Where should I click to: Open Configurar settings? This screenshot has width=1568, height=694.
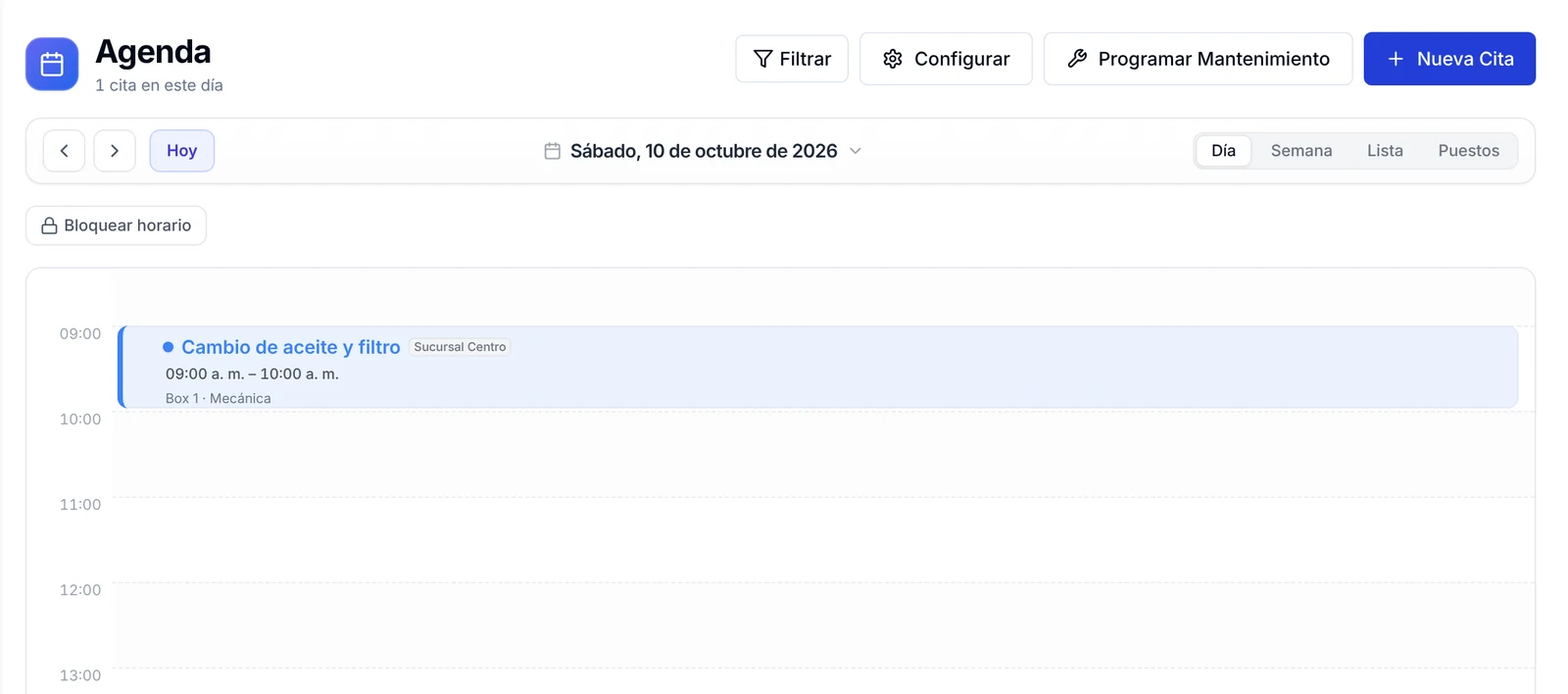[946, 59]
